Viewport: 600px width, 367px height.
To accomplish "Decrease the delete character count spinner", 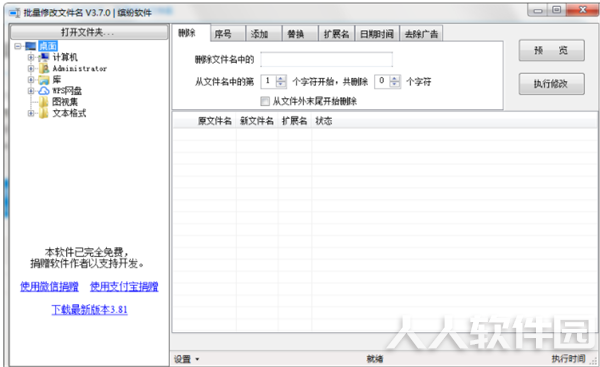I will (x=395, y=84).
